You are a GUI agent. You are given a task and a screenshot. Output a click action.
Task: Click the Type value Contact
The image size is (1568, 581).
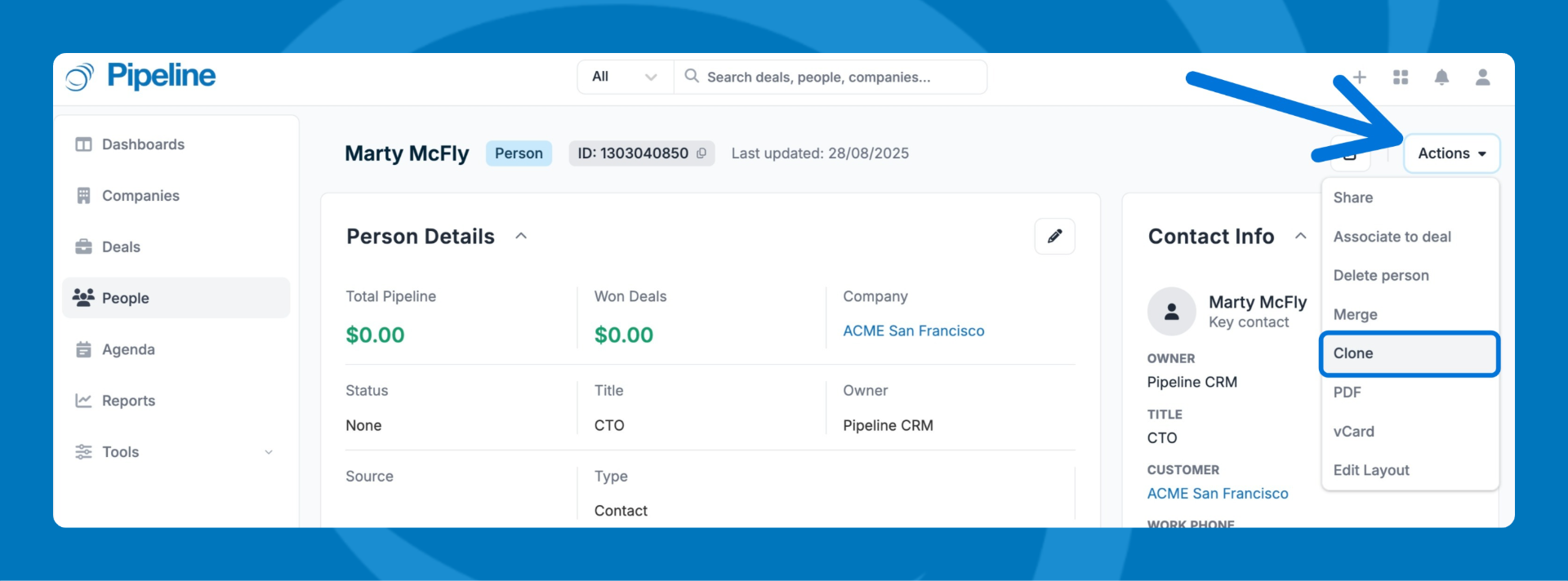pyautogui.click(x=621, y=511)
